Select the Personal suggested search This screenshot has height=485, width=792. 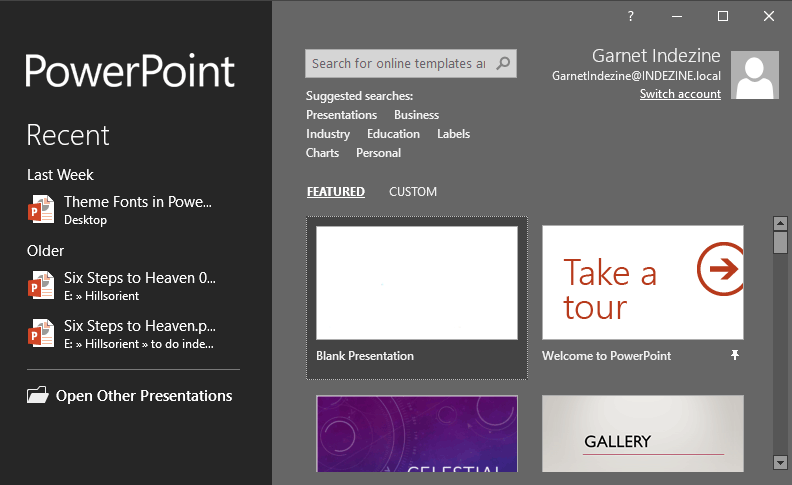click(x=378, y=153)
